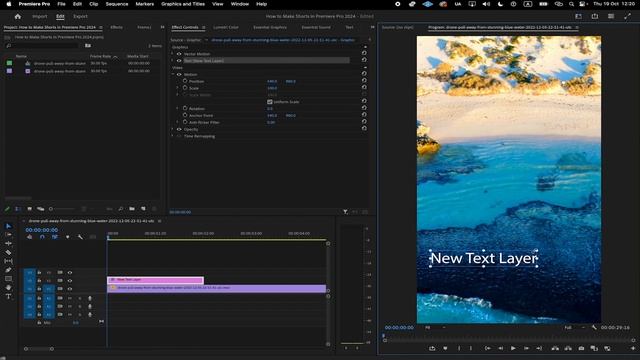
Task: Open Program monitor settings wrench
Action: 594,327
